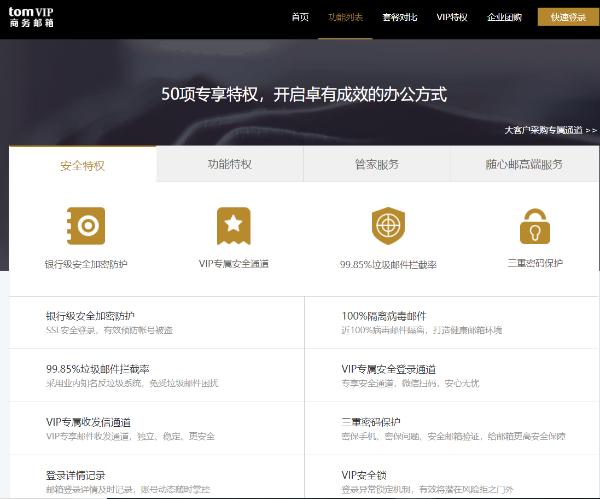Viewport: 600px width, 499px height.
Task: Click the triple password padlock icon
Action: [x=534, y=227]
